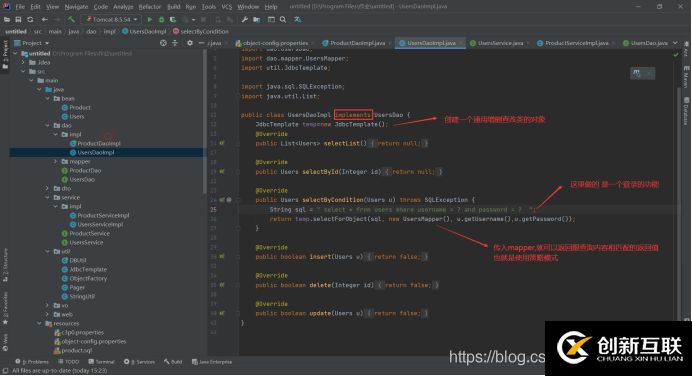This screenshot has height=376, width=692.
Task: Open the Build tool window
Action: (x=173, y=362)
